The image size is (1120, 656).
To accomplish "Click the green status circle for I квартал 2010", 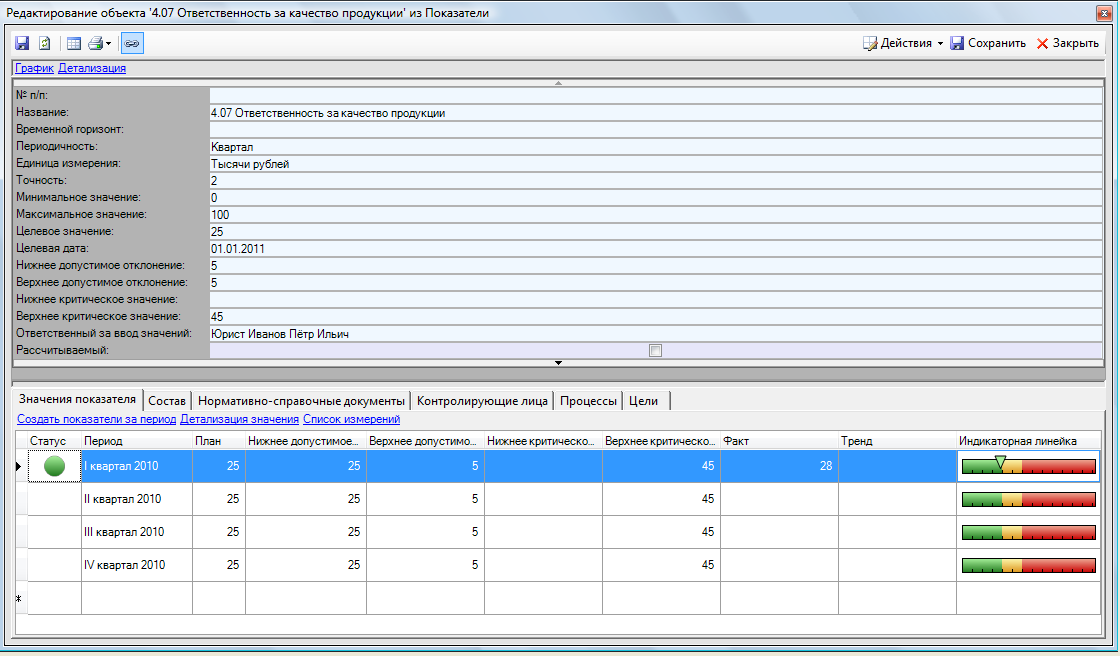I will click(x=55, y=465).
